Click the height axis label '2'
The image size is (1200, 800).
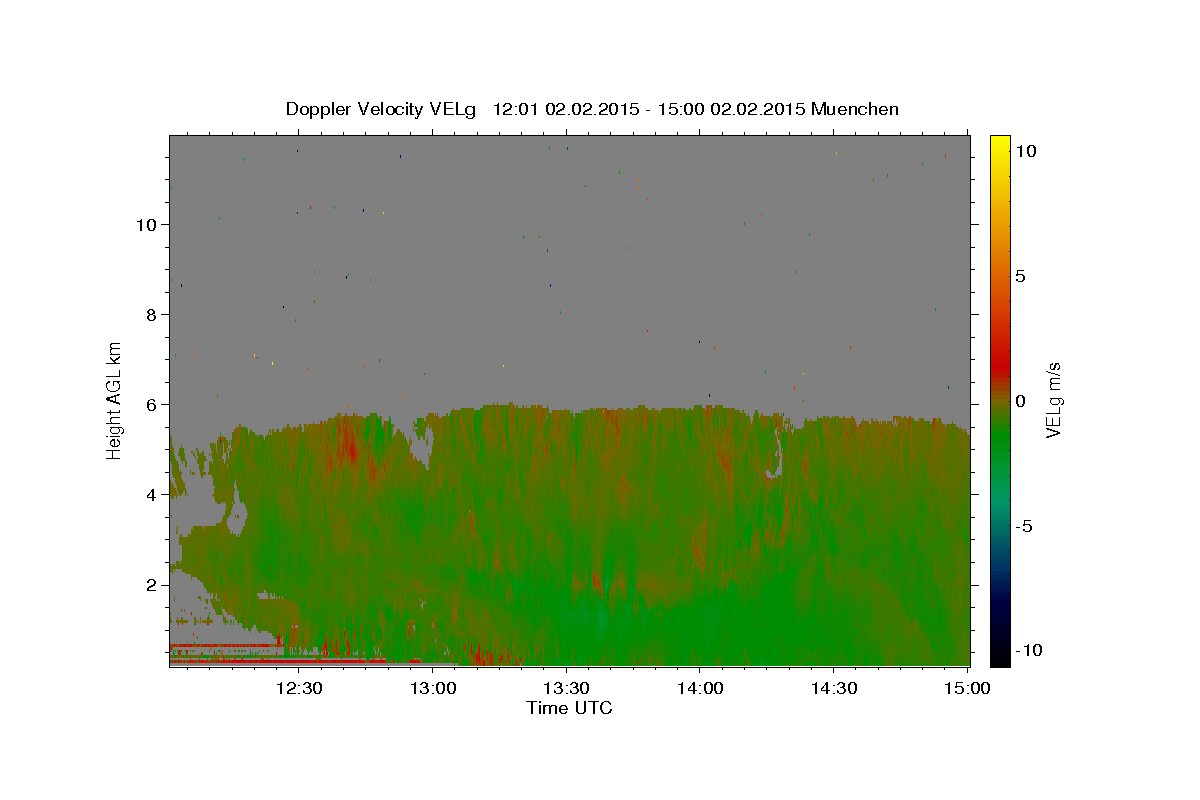click(152, 585)
